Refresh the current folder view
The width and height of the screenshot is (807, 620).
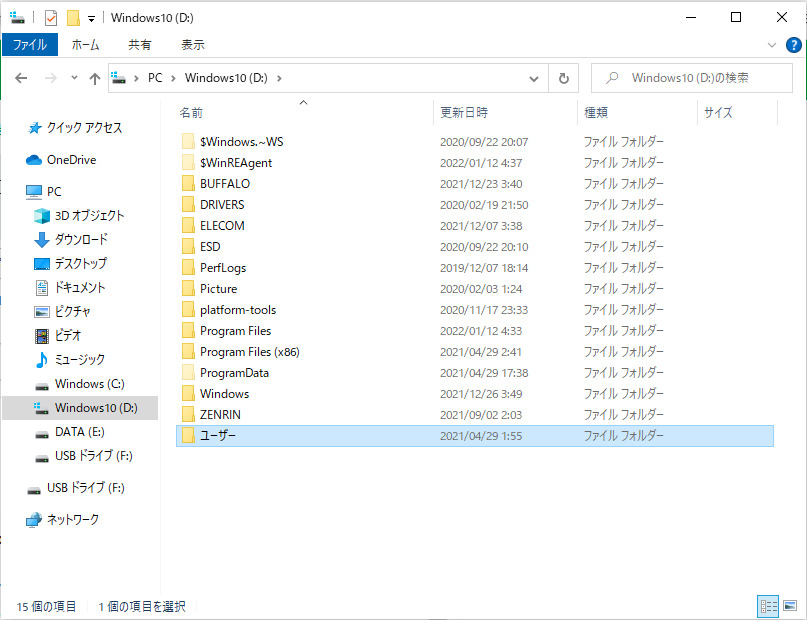(x=564, y=78)
